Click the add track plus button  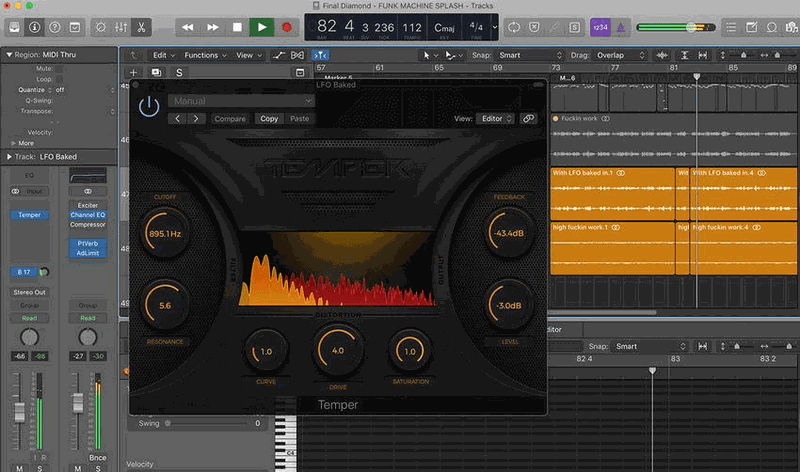[x=133, y=72]
